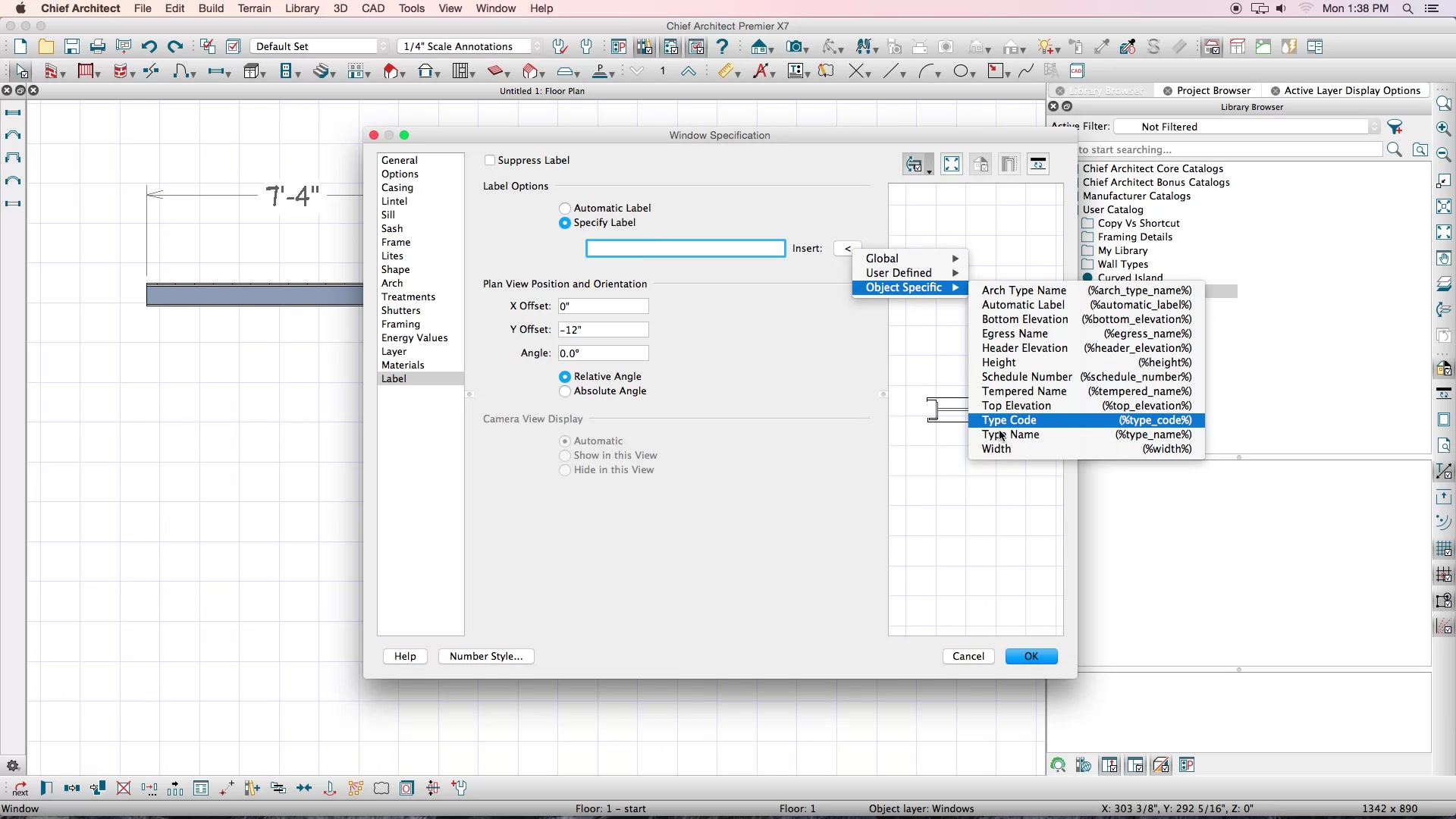Image resolution: width=1456 pixels, height=819 pixels.
Task: Enable the Suppress Label checkbox
Action: [490, 160]
